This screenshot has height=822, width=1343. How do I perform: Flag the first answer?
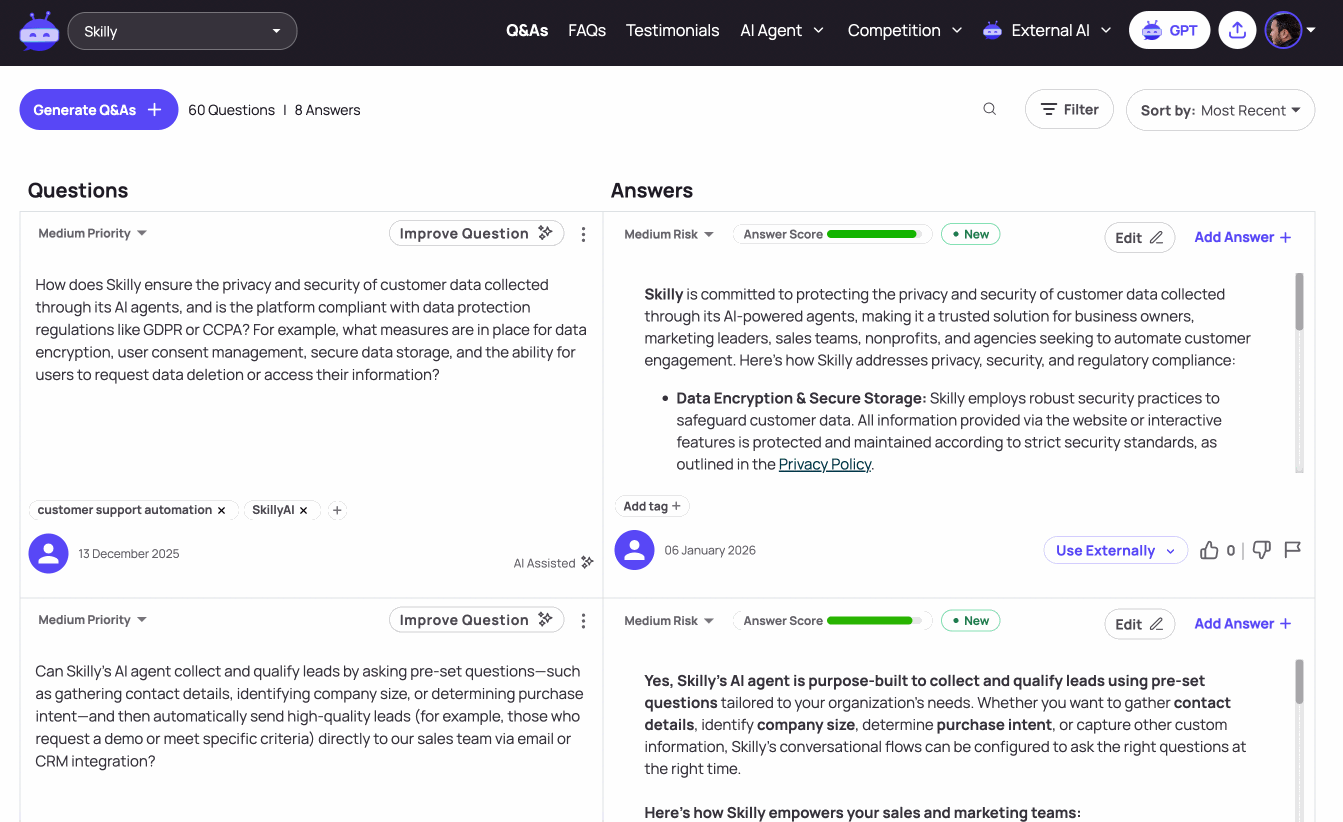click(x=1292, y=550)
